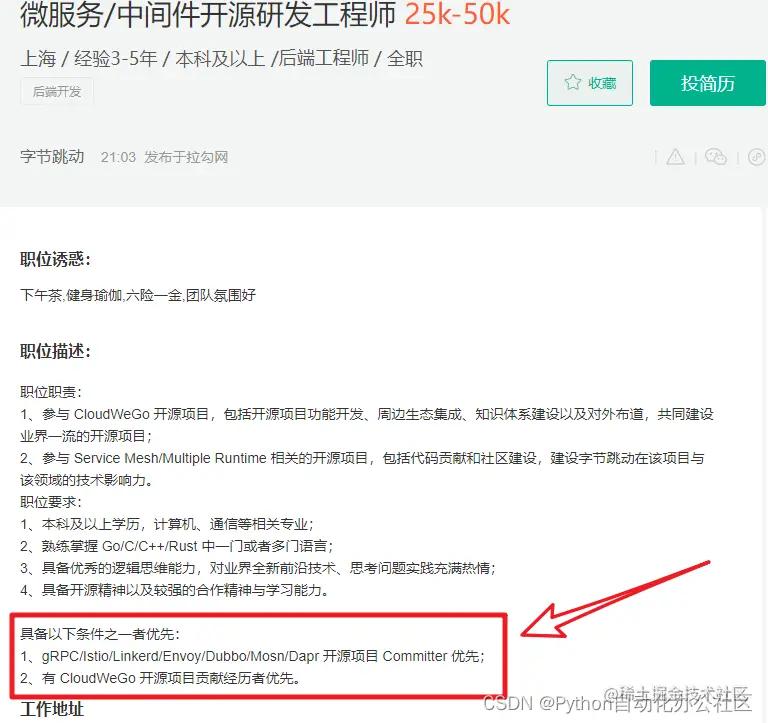Click requirement 具备开源精神以及较强的合作精神

tap(174, 590)
